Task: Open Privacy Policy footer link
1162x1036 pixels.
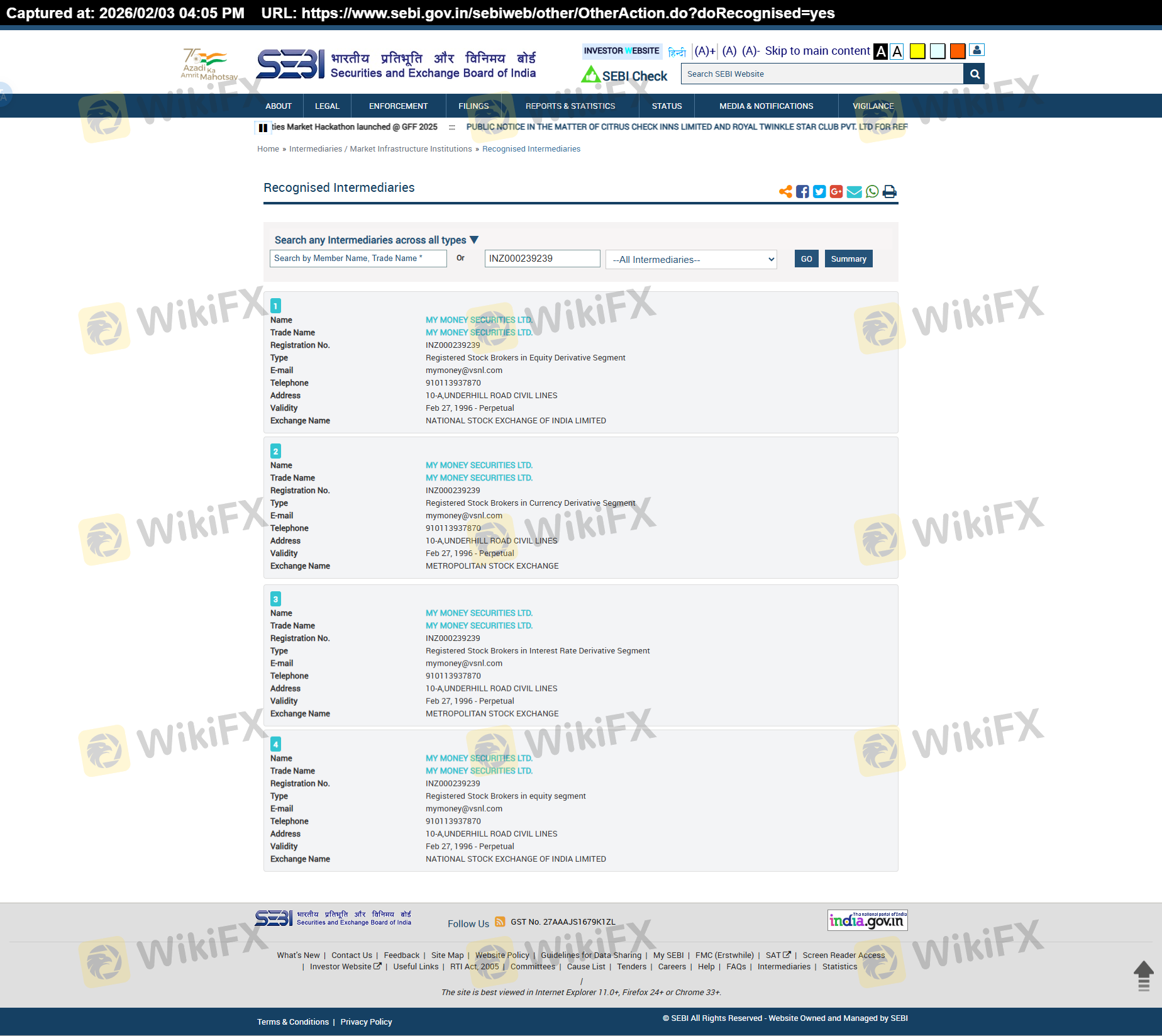Action: [x=367, y=1022]
